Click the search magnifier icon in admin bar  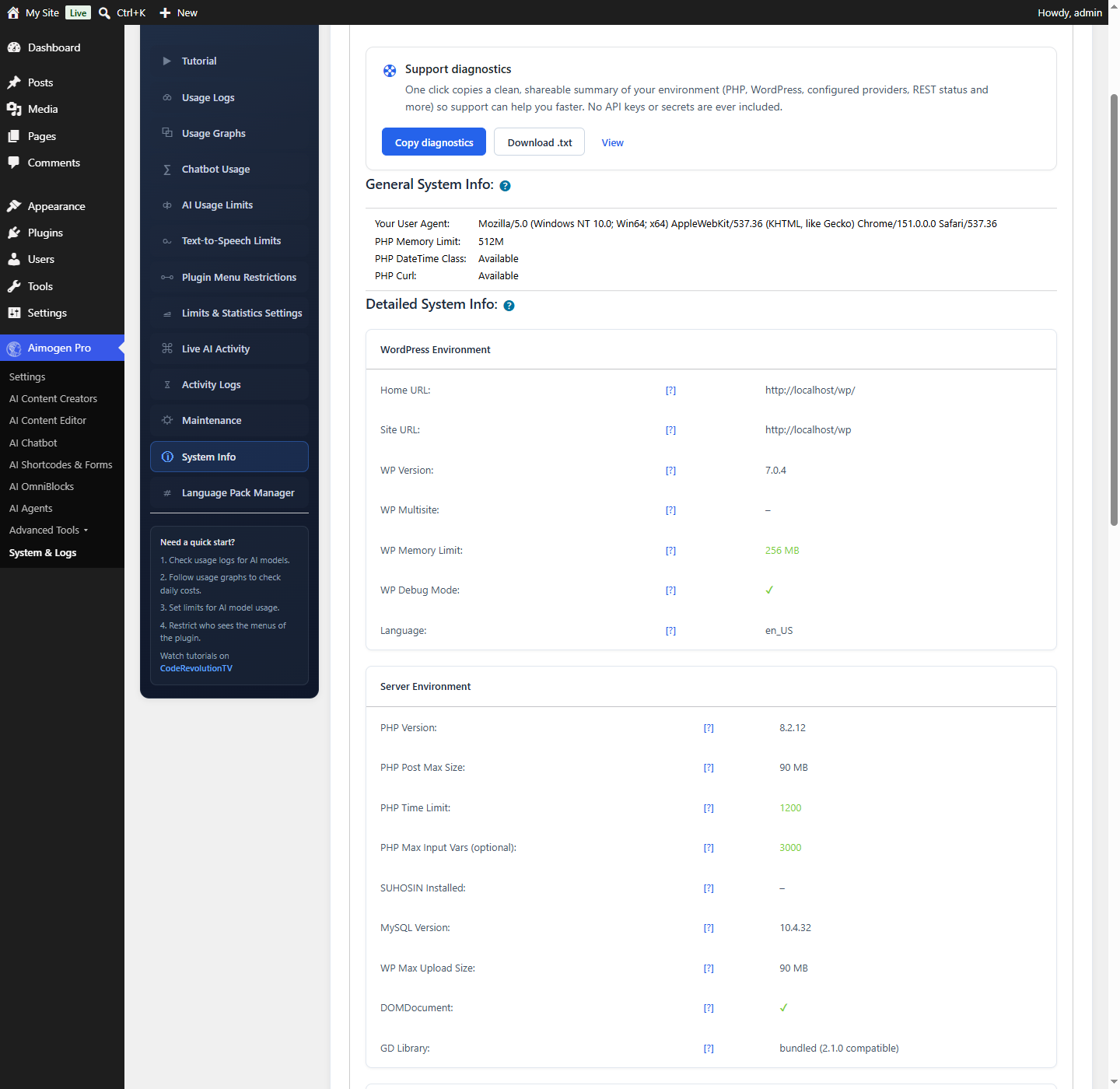(104, 13)
